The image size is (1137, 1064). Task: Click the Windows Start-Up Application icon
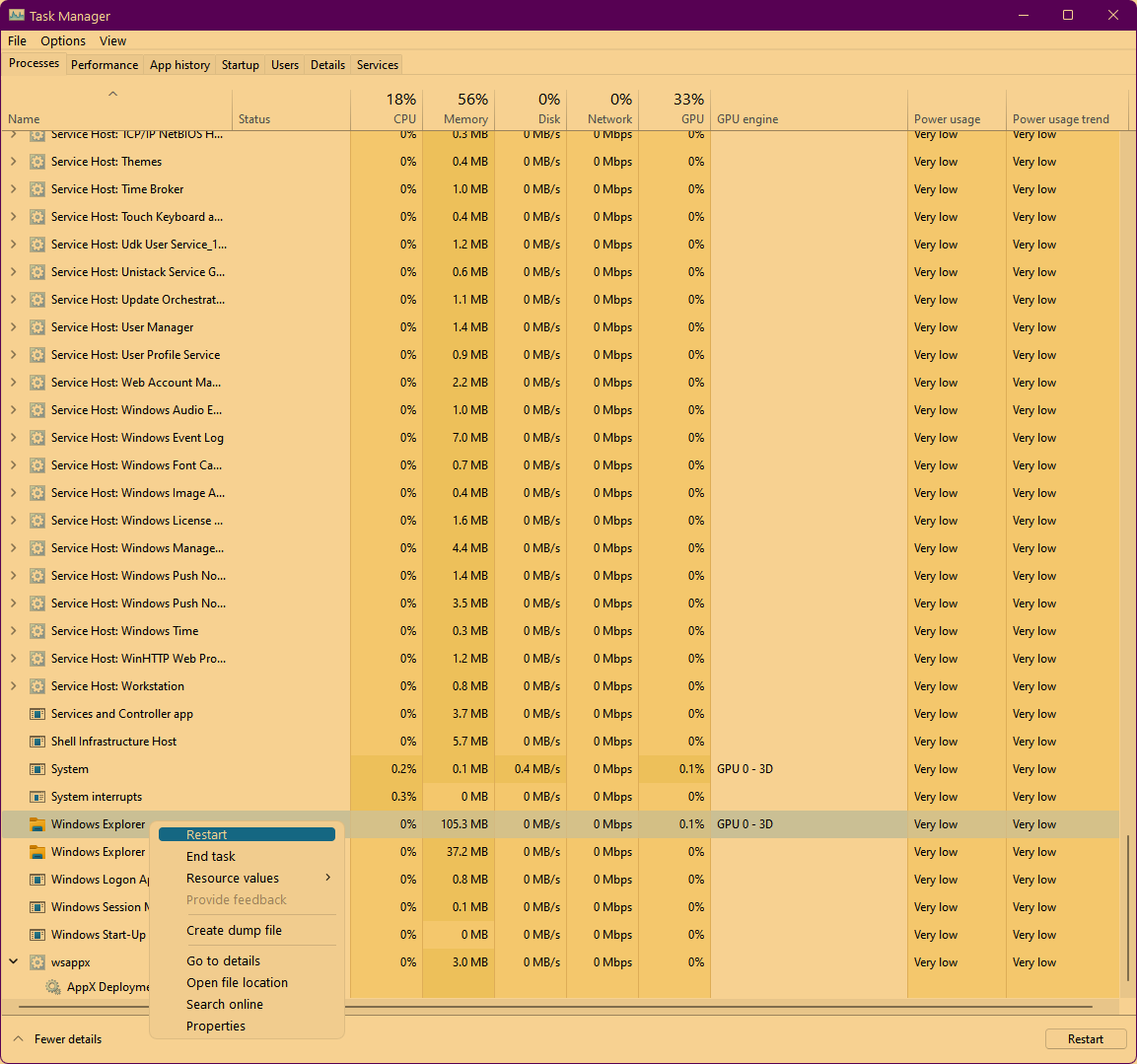[x=37, y=934]
